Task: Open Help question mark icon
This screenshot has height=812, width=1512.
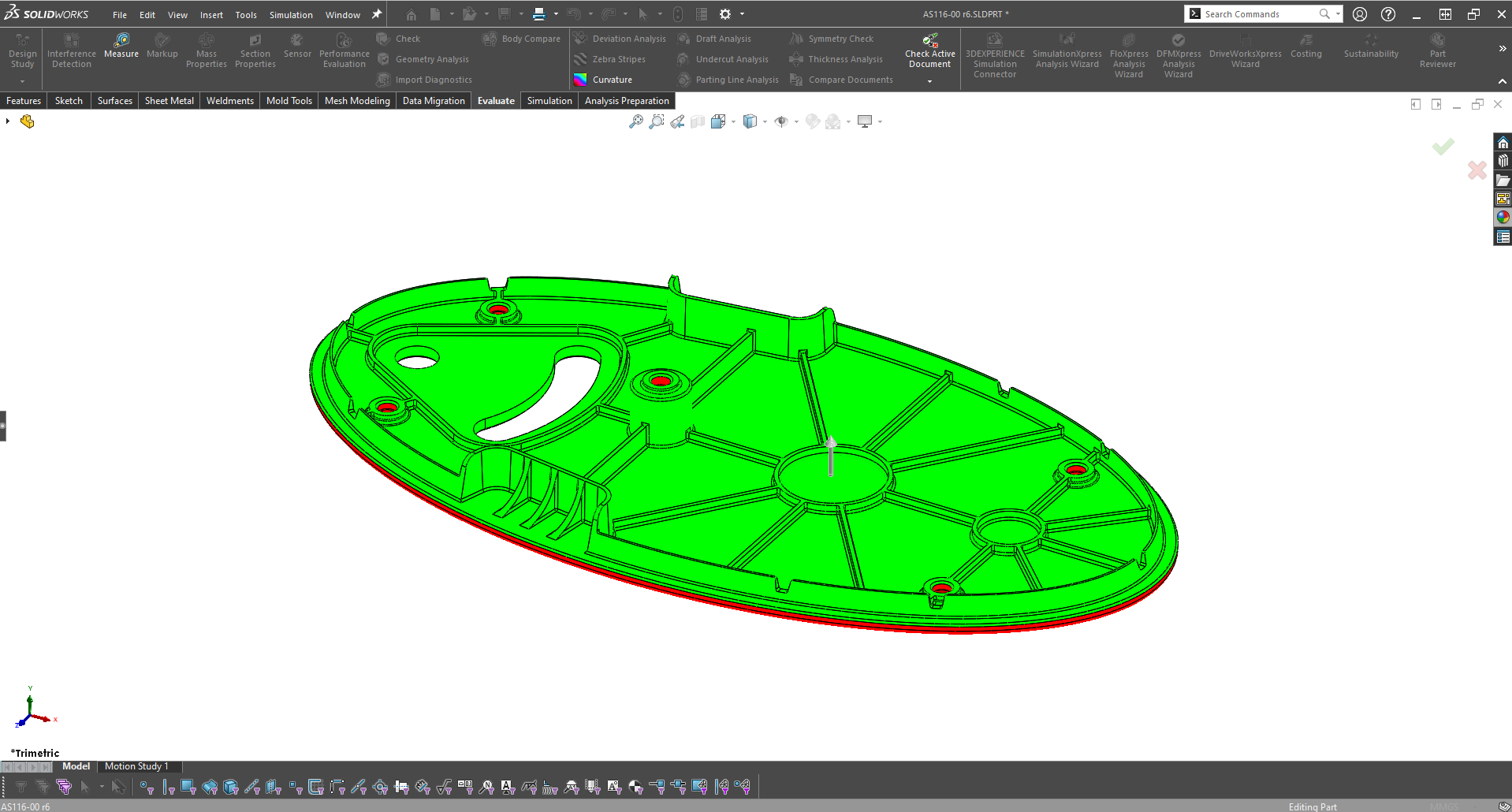Action: coord(1388,14)
